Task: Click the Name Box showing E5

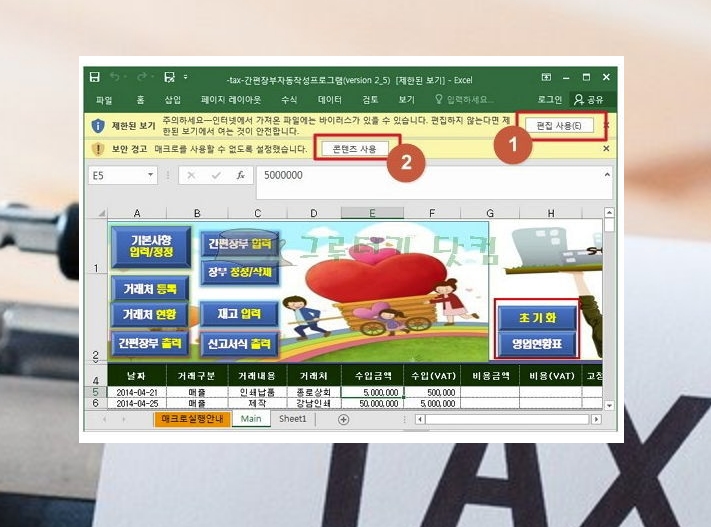Action: pos(116,176)
